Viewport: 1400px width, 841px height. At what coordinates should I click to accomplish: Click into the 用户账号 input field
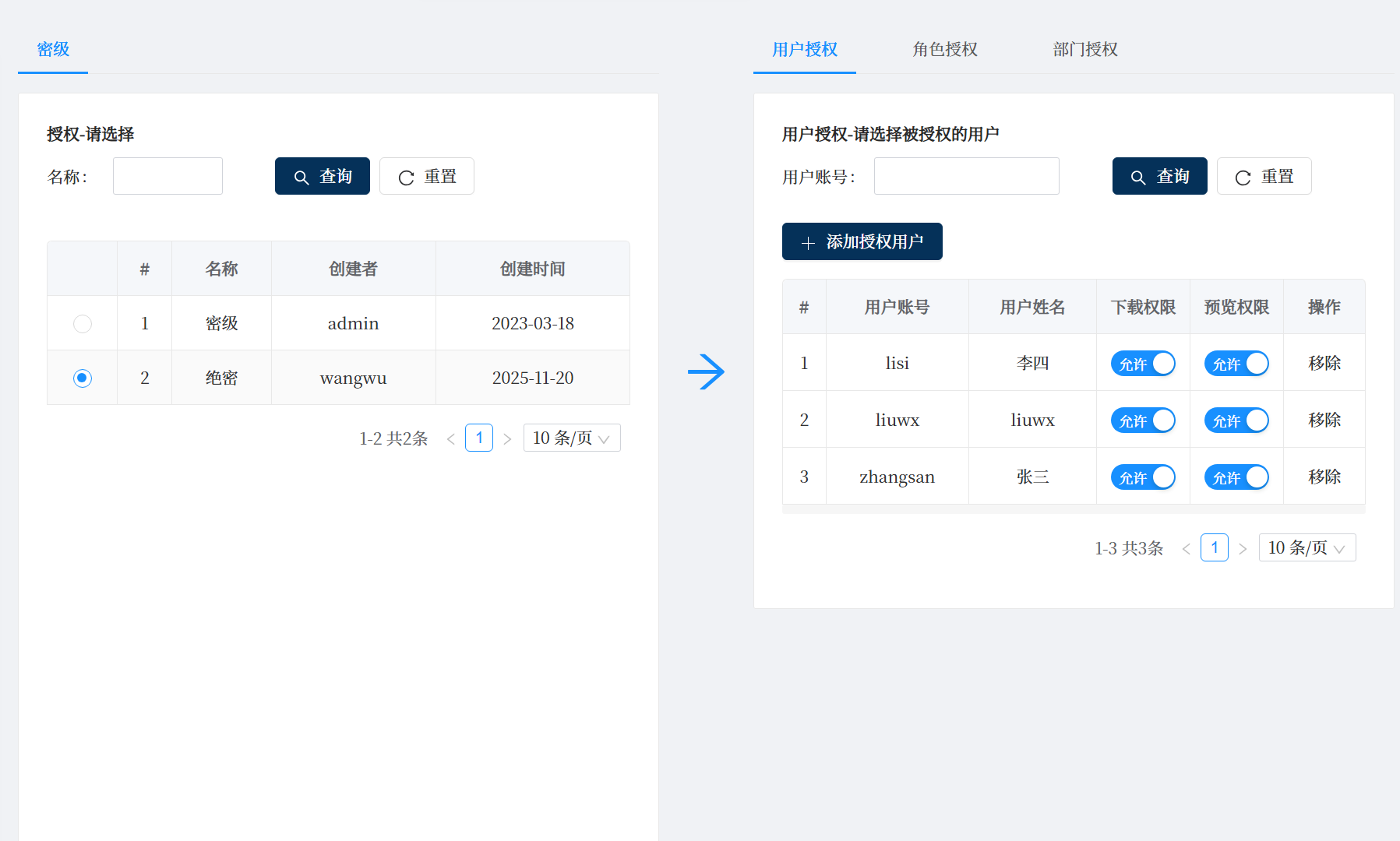[966, 176]
